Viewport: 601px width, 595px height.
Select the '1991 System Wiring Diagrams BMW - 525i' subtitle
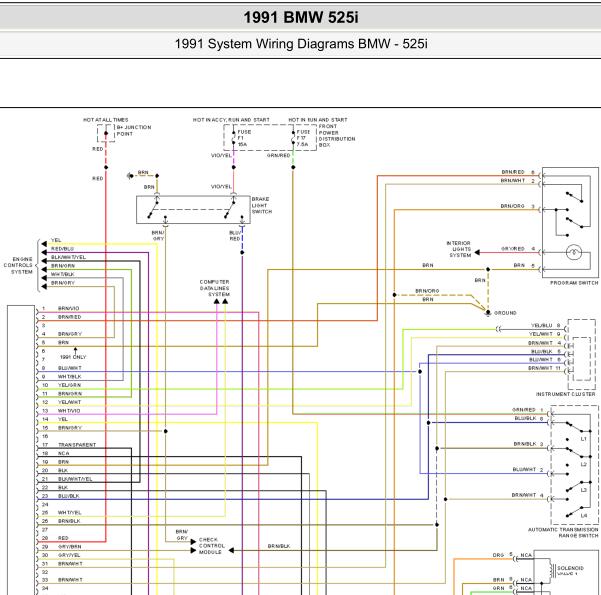(x=301, y=44)
